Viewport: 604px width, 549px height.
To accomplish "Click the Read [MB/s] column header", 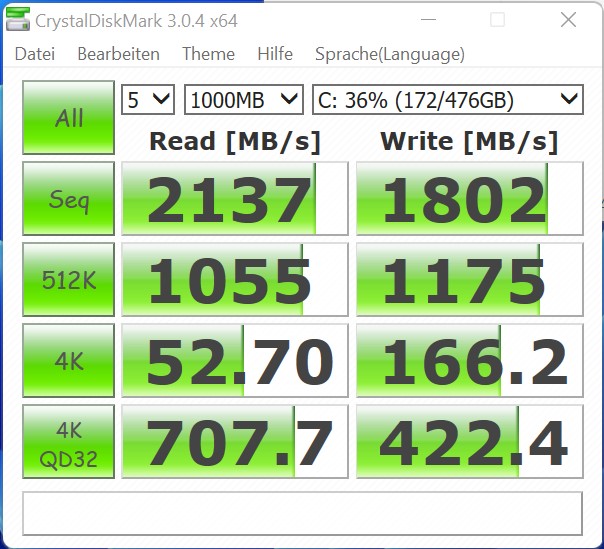I will click(x=235, y=141).
